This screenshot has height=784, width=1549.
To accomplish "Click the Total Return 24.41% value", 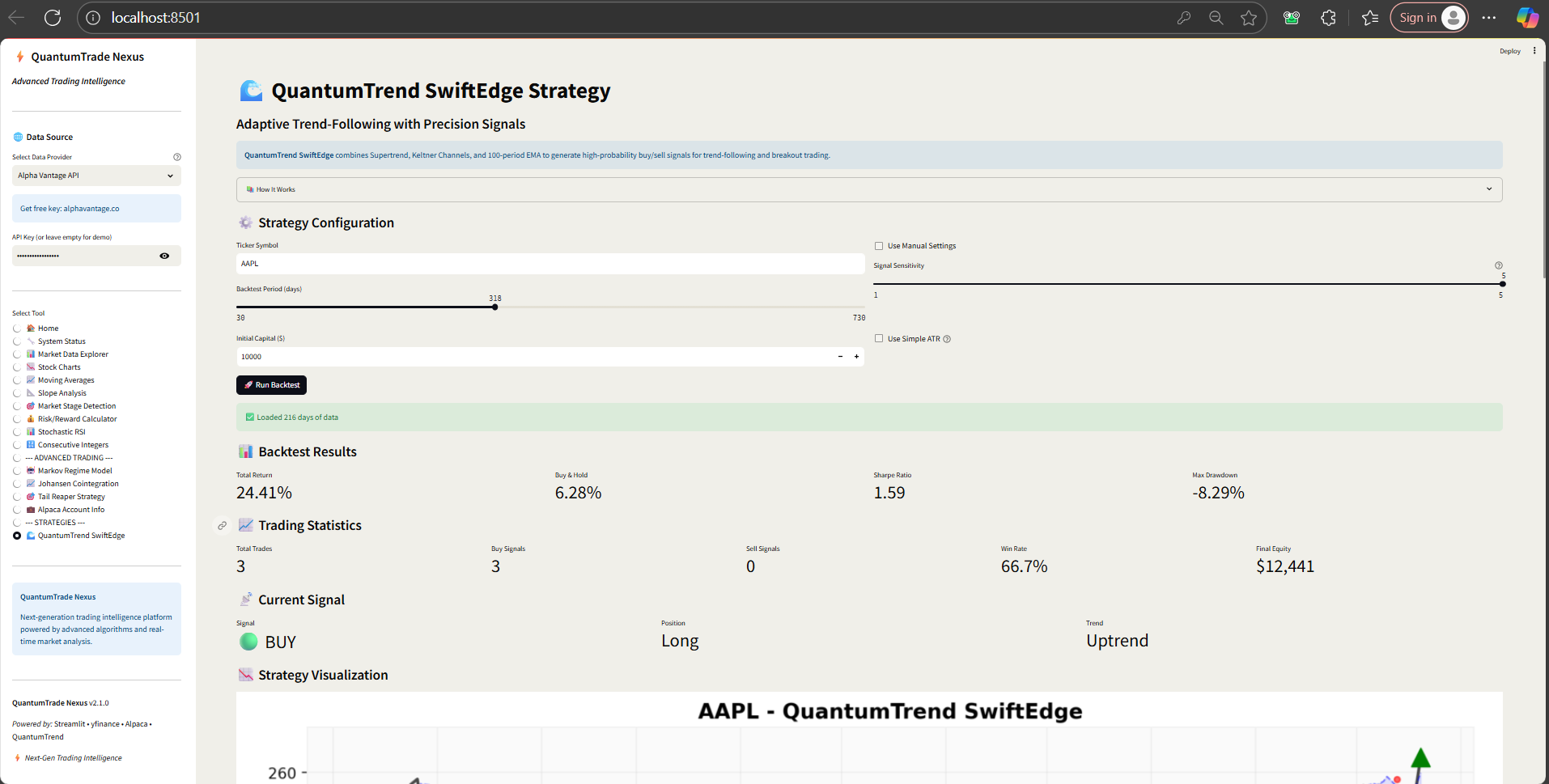I will (264, 493).
